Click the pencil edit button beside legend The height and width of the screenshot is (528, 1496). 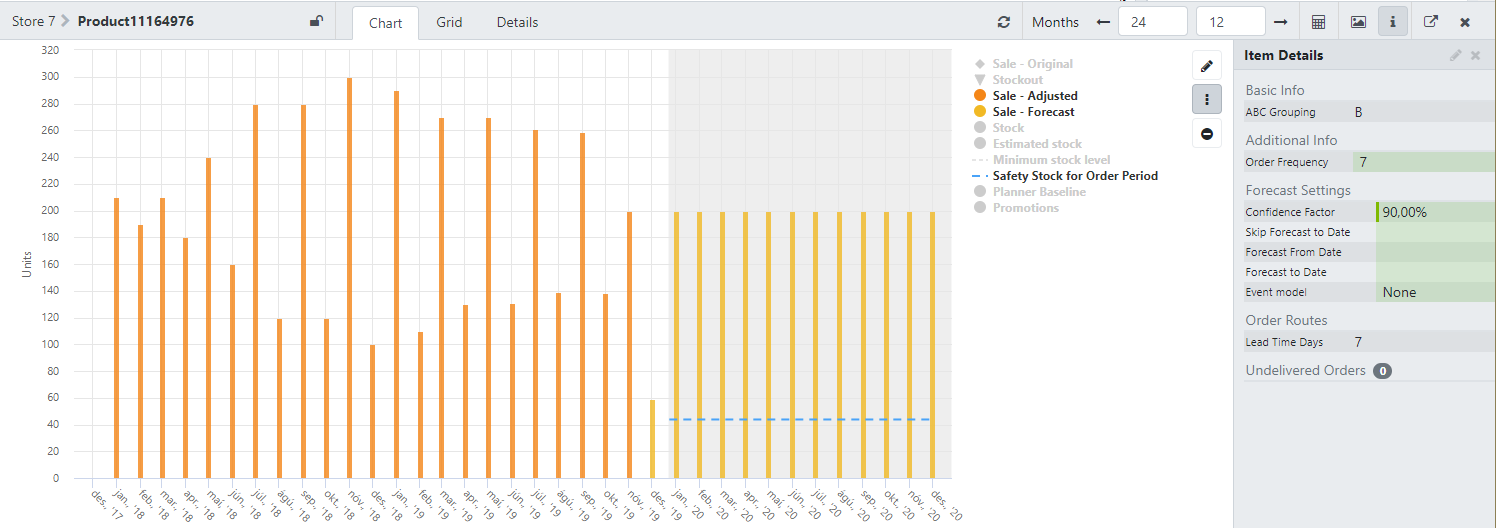[1207, 66]
